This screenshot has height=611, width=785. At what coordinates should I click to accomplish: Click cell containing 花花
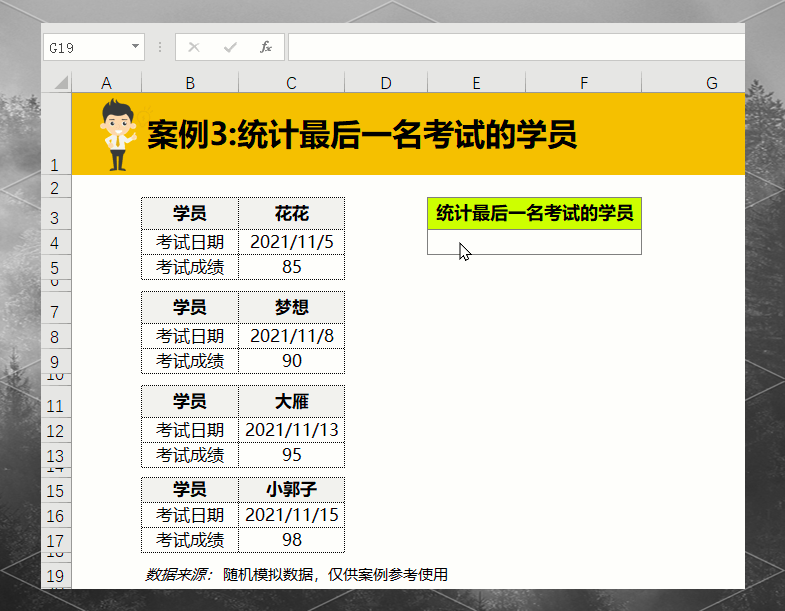click(291, 214)
